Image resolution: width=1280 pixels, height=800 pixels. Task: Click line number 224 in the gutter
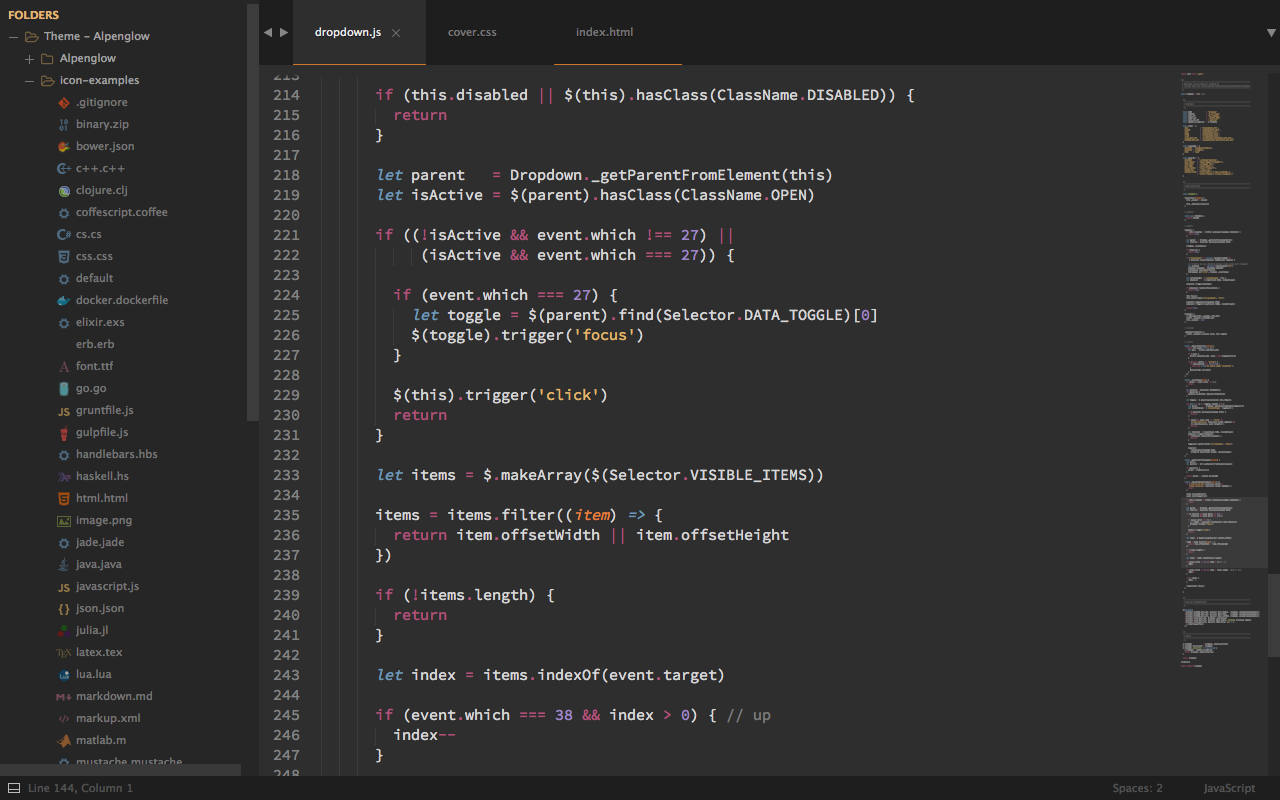[286, 295]
